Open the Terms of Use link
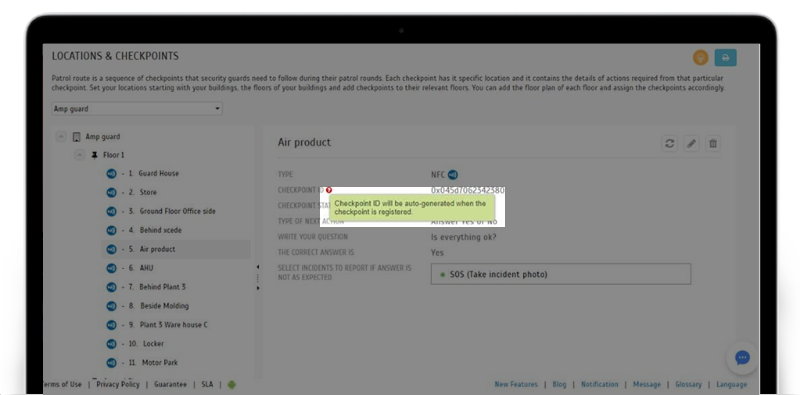Image resolution: width=800 pixels, height=395 pixels. click(x=62, y=384)
